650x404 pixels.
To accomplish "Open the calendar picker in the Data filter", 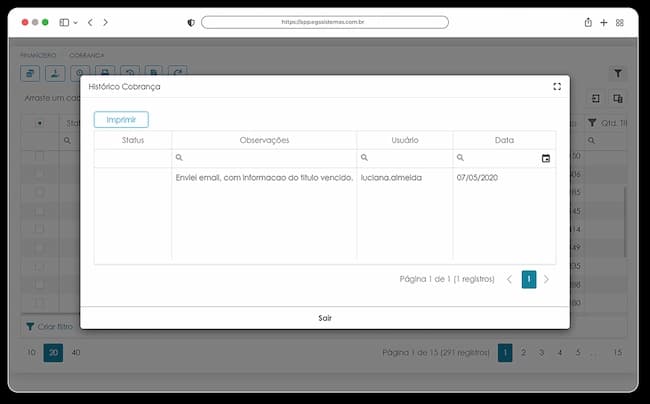I will click(x=546, y=158).
